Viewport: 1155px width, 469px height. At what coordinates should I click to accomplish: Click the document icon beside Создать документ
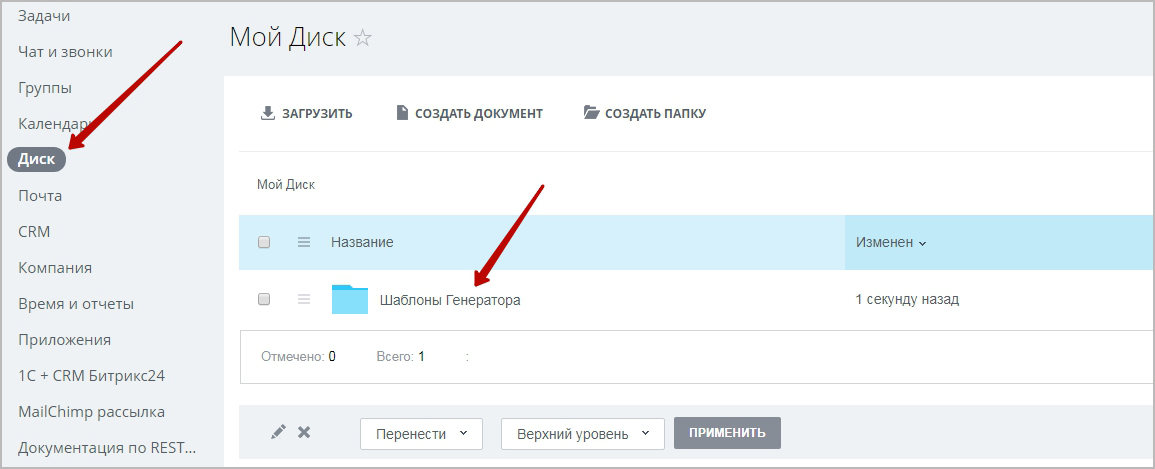(x=401, y=113)
